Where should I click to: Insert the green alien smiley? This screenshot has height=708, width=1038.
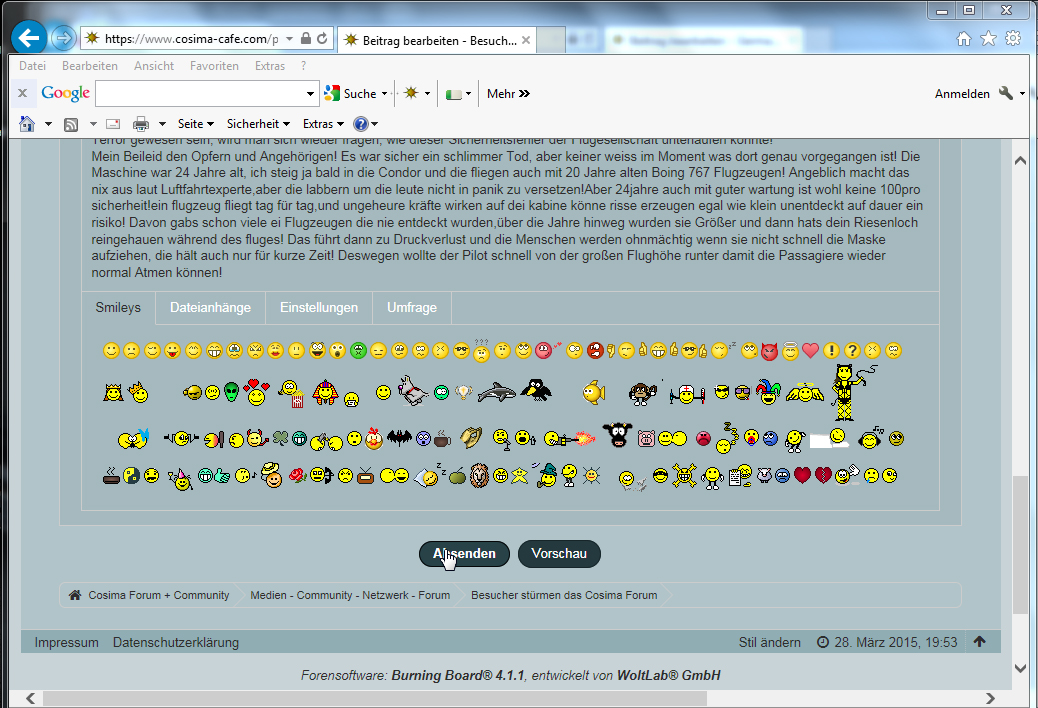pos(232,392)
